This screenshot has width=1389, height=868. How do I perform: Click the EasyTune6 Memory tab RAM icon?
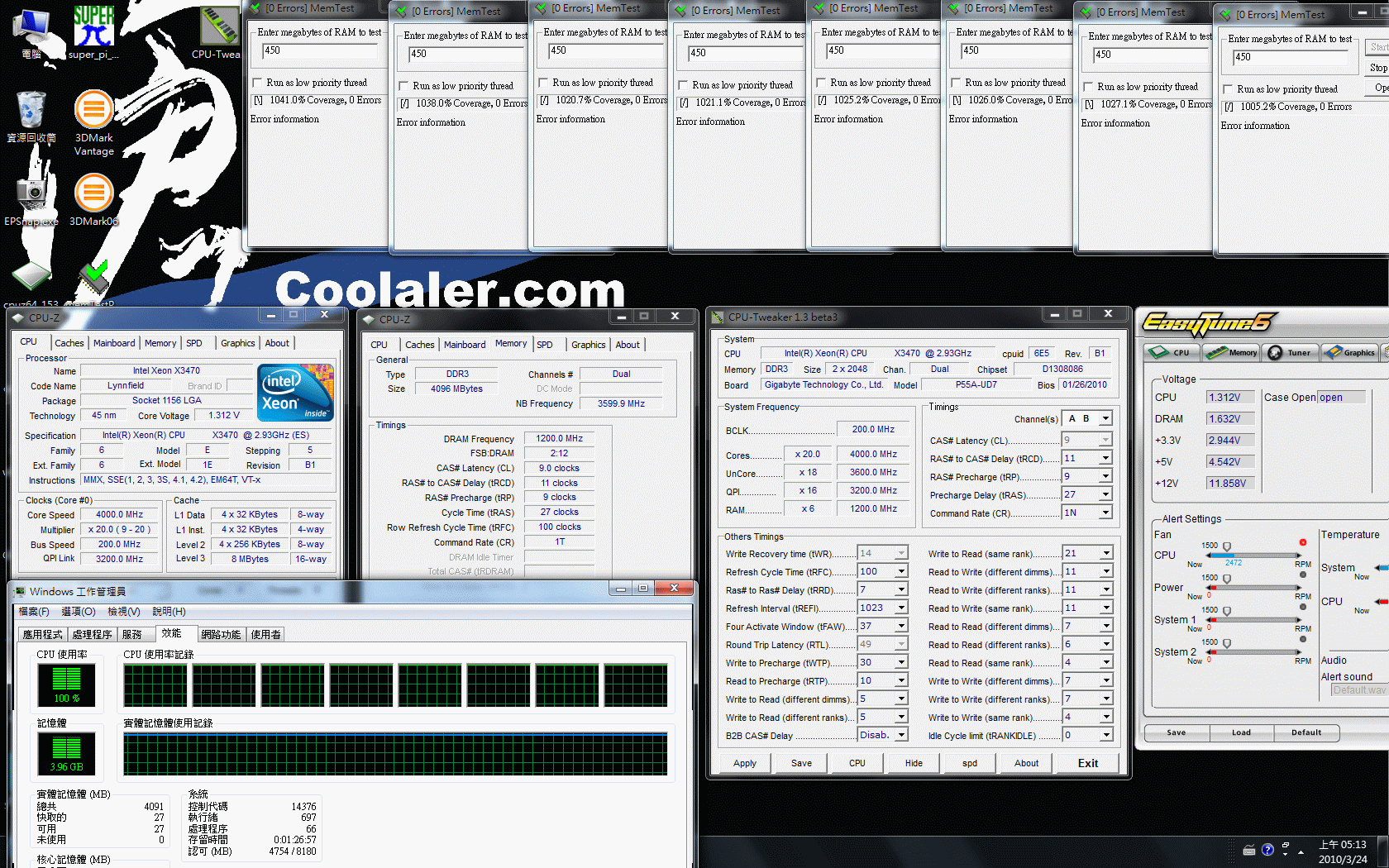pyautogui.click(x=1216, y=352)
